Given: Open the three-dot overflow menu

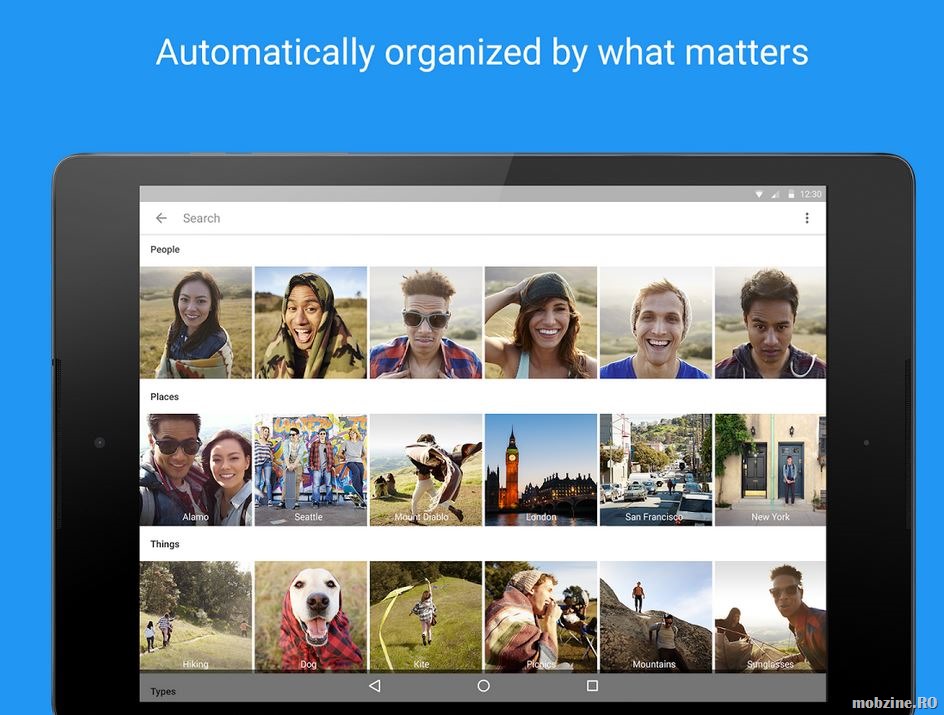Looking at the screenshot, I should (807, 218).
